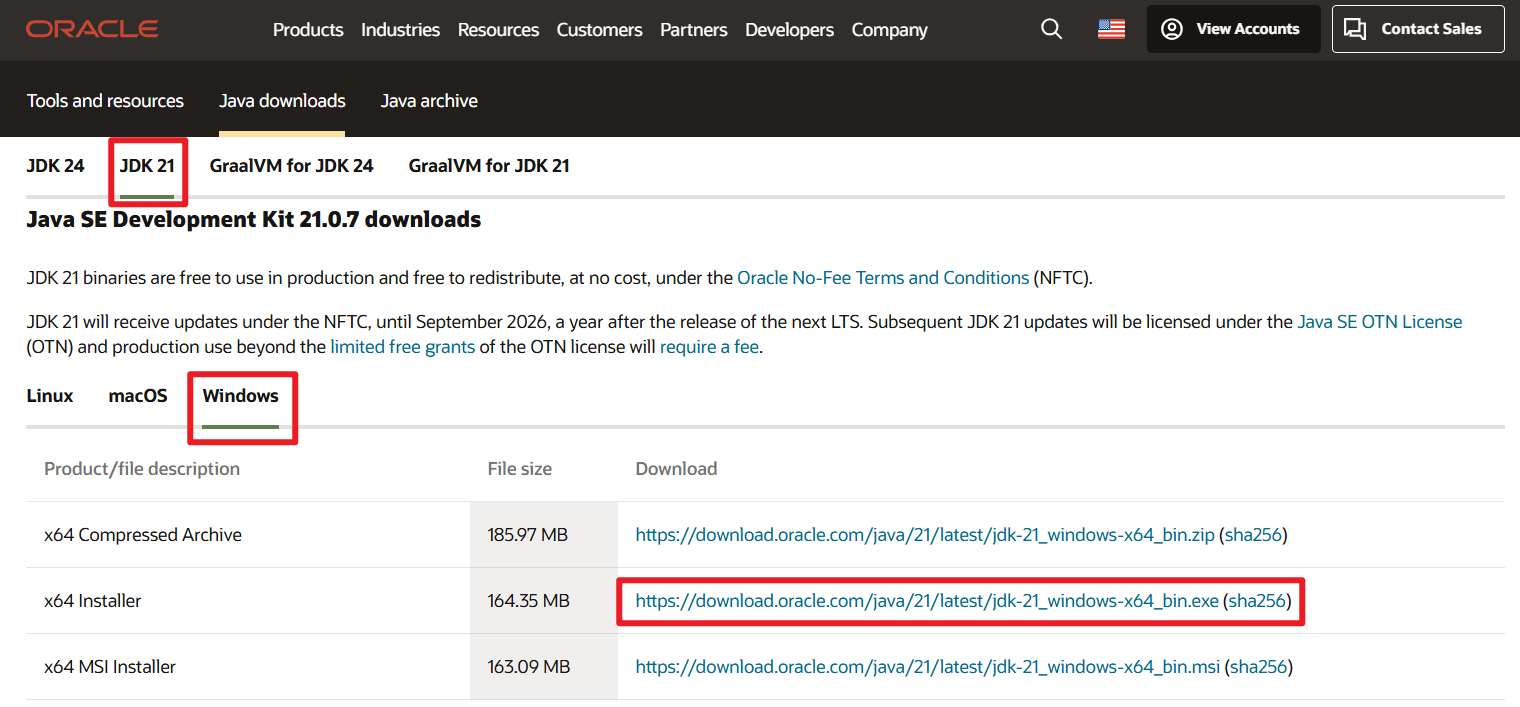Viewport: 1520px width, 707px height.
Task: Select the Java downloads tab
Action: click(x=282, y=101)
